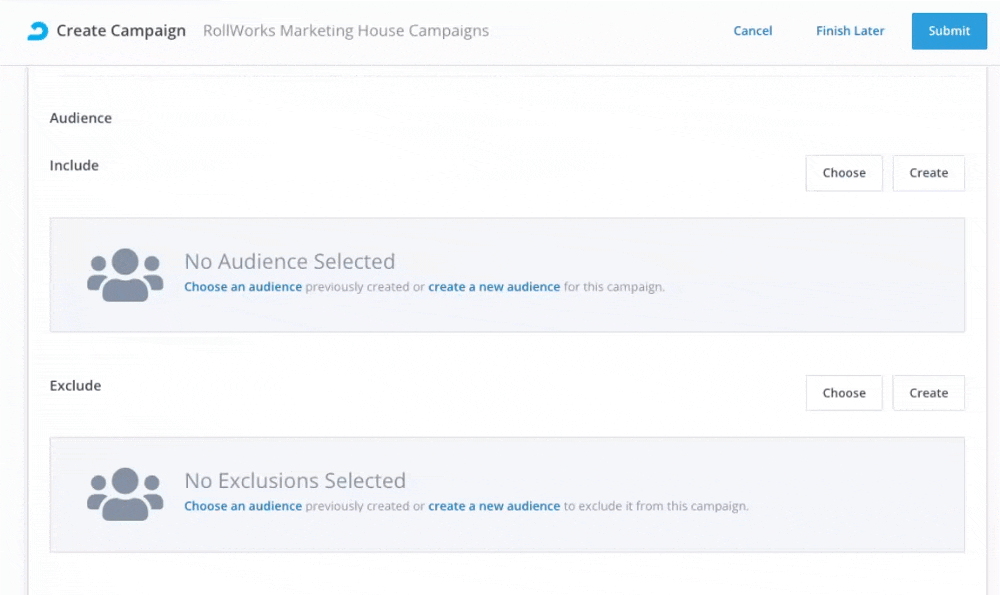Follow 'create a new audience' link for this campaign
1000x595 pixels.
(494, 287)
